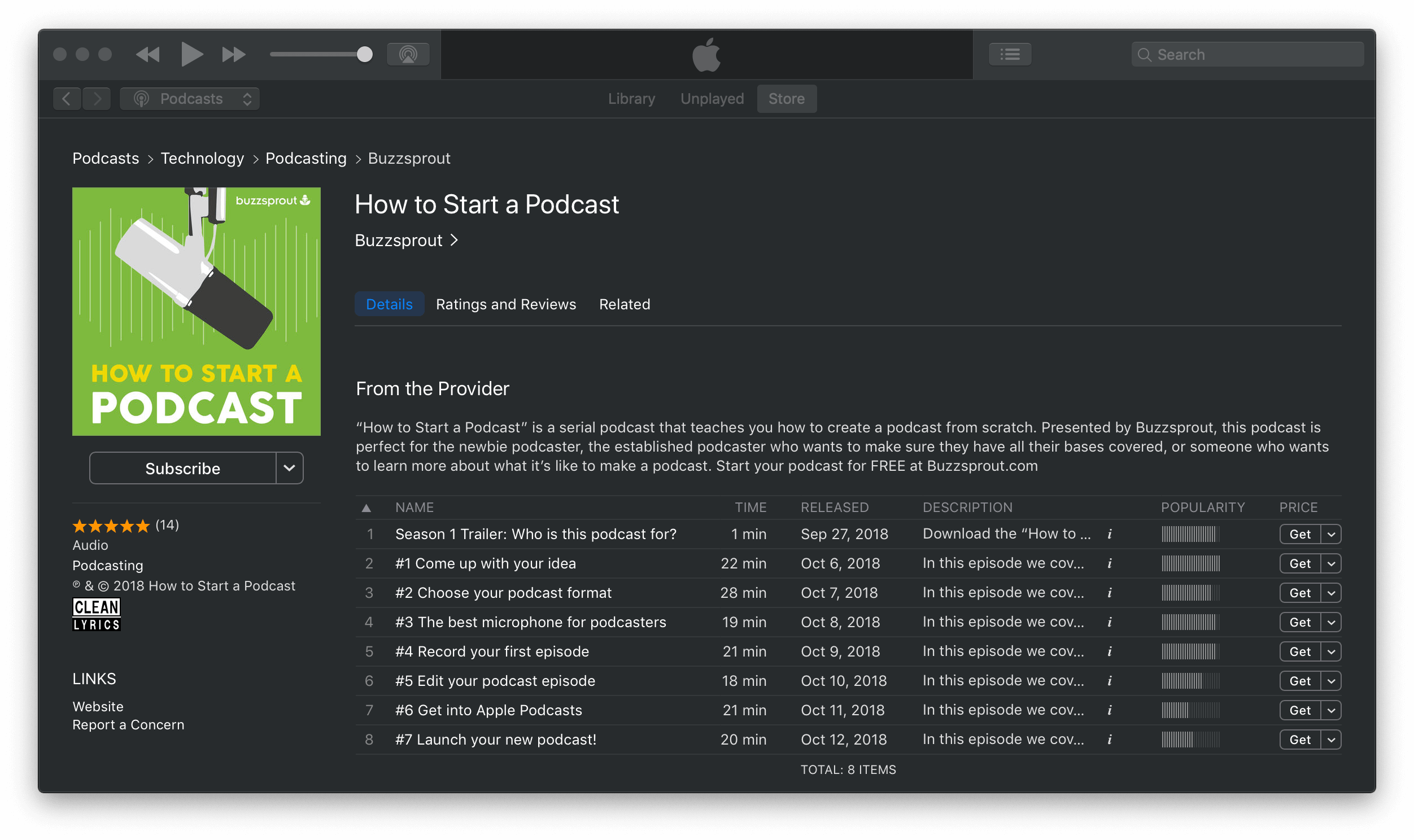Get episode #7 Launch your new podcast
Viewport: 1414px width, 840px height.
point(1300,740)
